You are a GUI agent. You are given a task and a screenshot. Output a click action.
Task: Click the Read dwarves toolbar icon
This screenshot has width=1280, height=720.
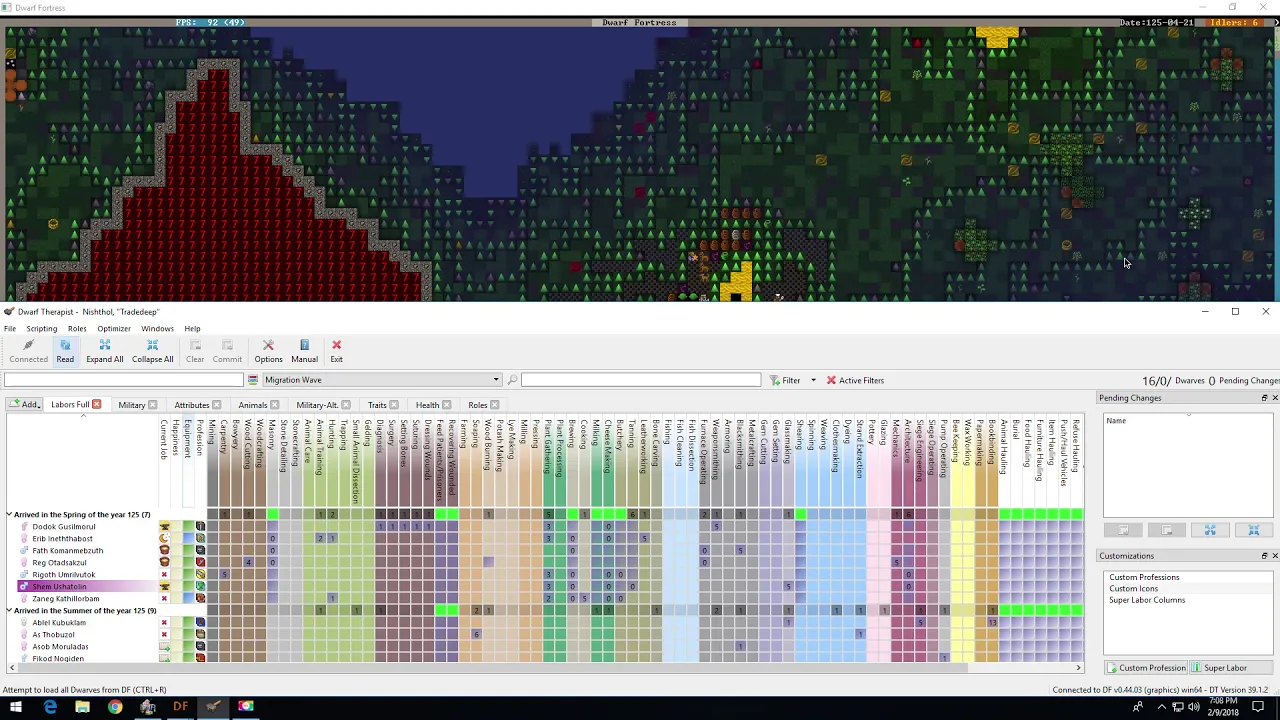[x=65, y=345]
